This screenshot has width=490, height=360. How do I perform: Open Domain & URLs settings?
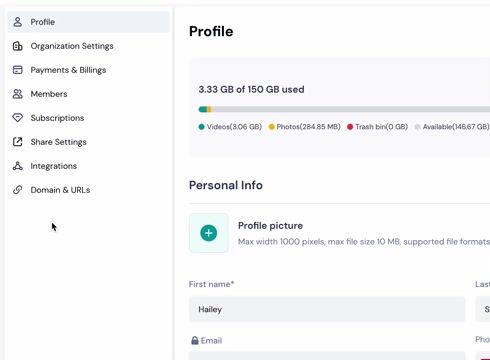pos(88,190)
